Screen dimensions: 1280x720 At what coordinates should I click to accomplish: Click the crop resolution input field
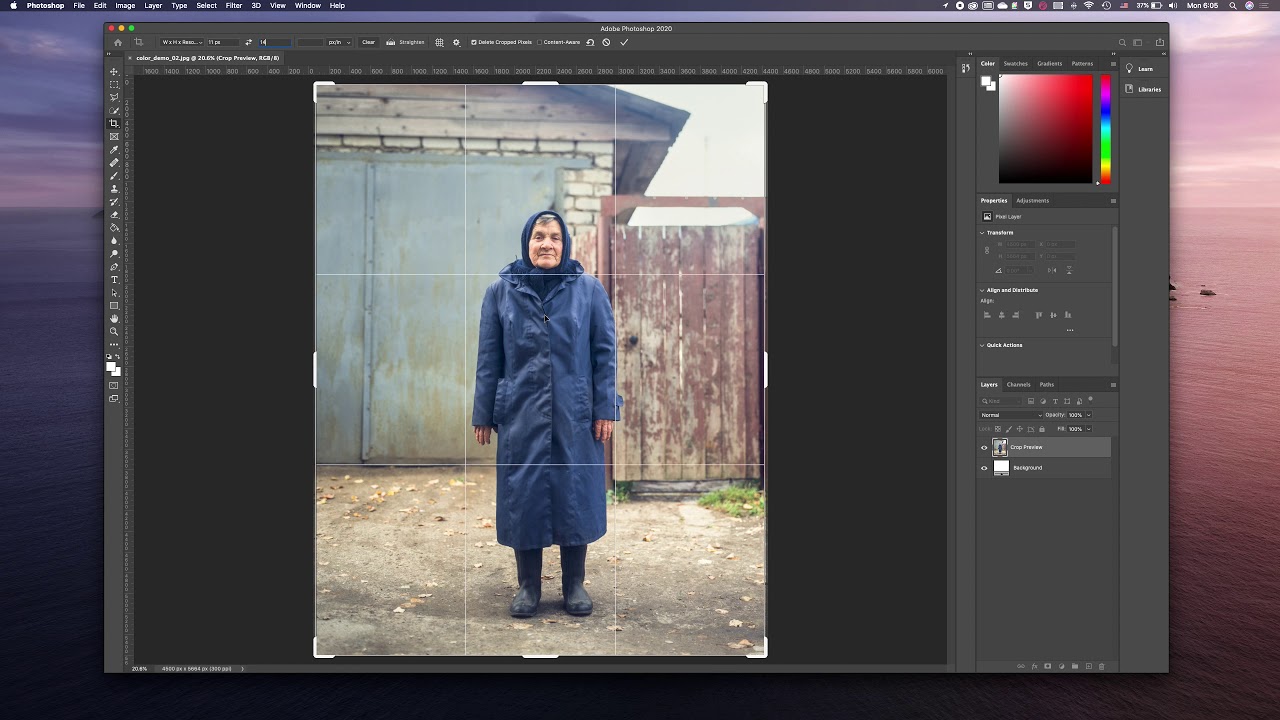[x=311, y=42]
